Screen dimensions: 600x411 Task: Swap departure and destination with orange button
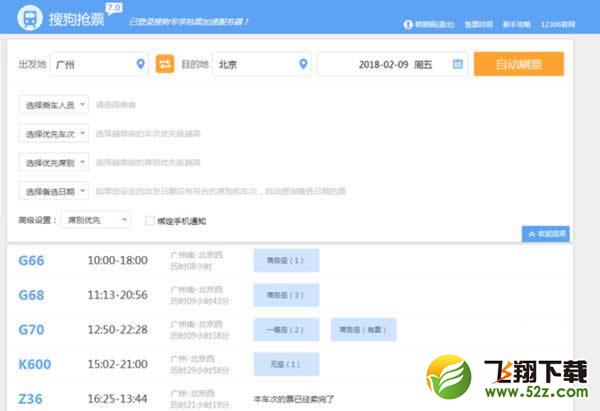tap(165, 64)
